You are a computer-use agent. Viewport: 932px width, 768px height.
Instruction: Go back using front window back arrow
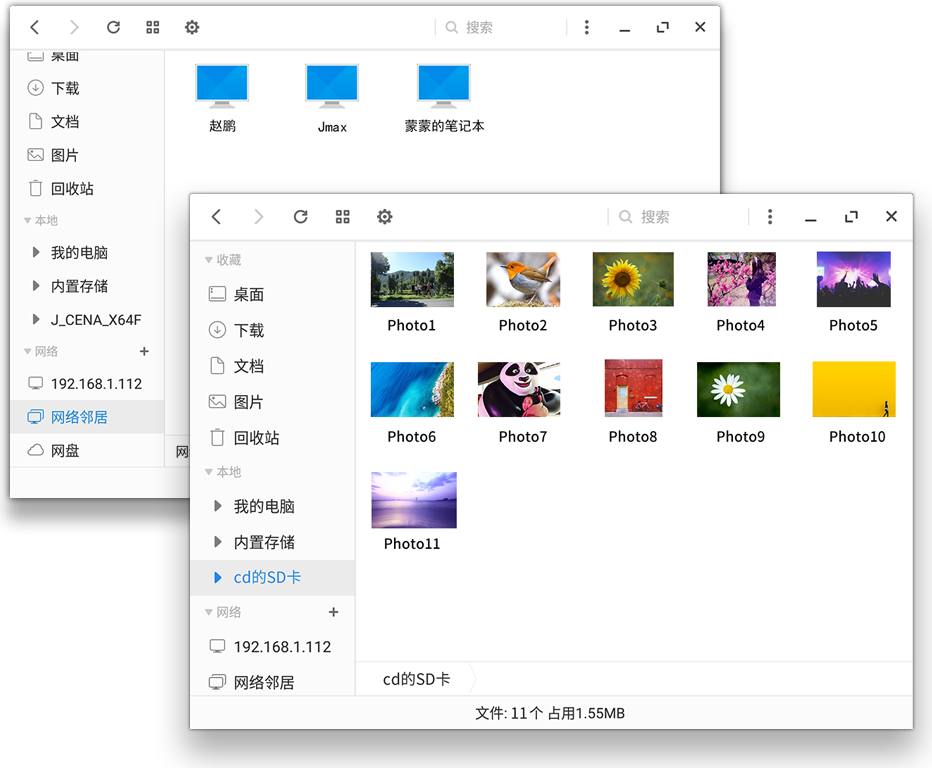[x=217, y=217]
